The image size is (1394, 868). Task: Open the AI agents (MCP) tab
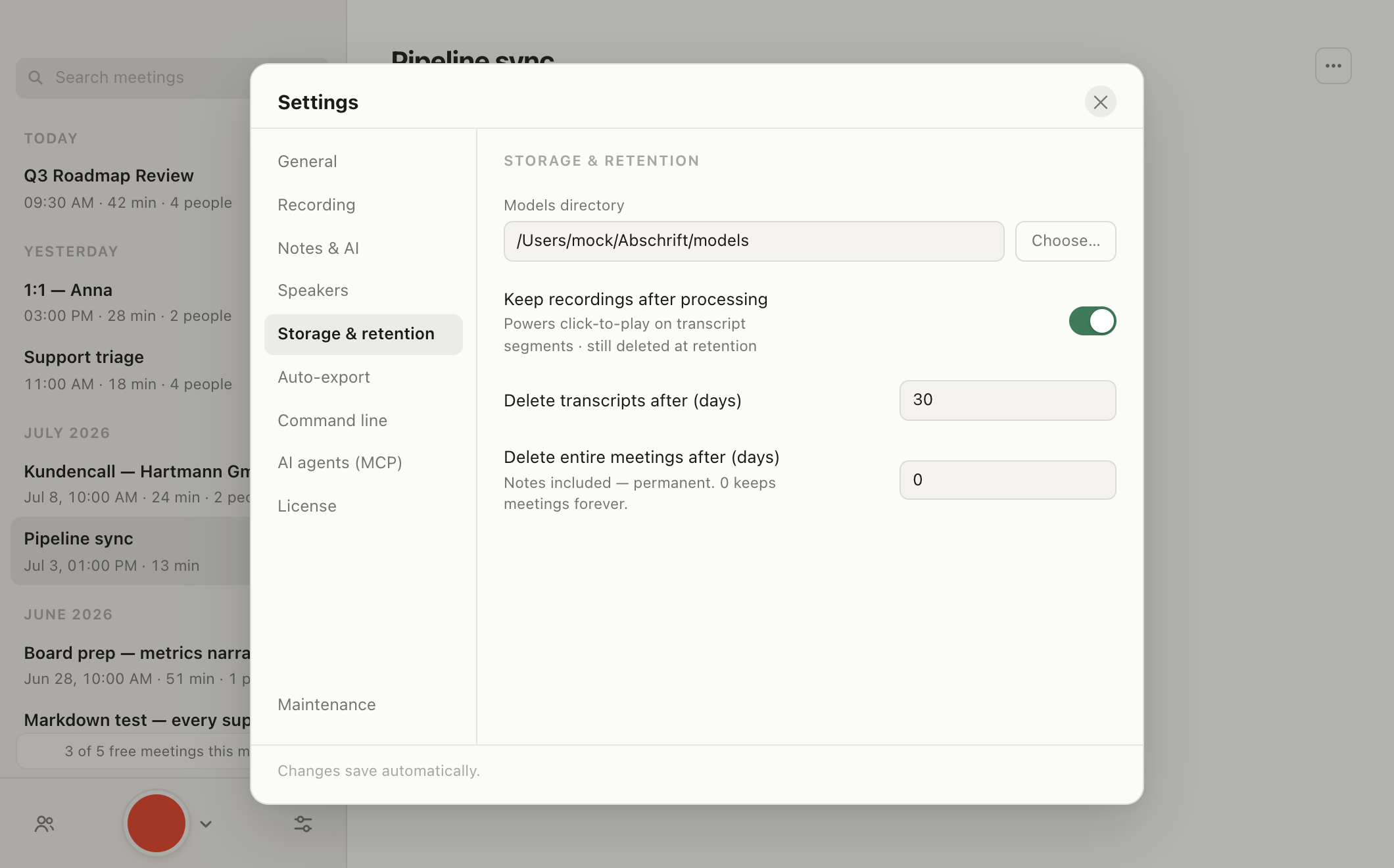364,462
